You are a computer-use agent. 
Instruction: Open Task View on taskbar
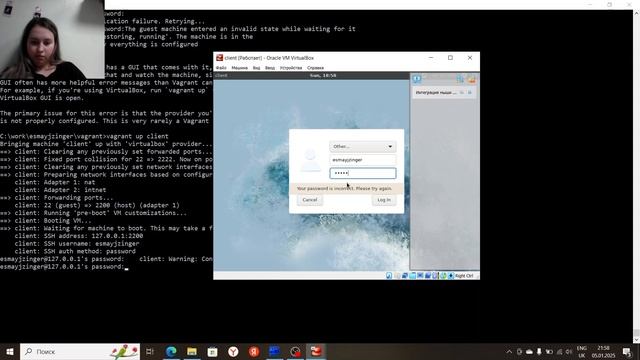tap(150, 351)
